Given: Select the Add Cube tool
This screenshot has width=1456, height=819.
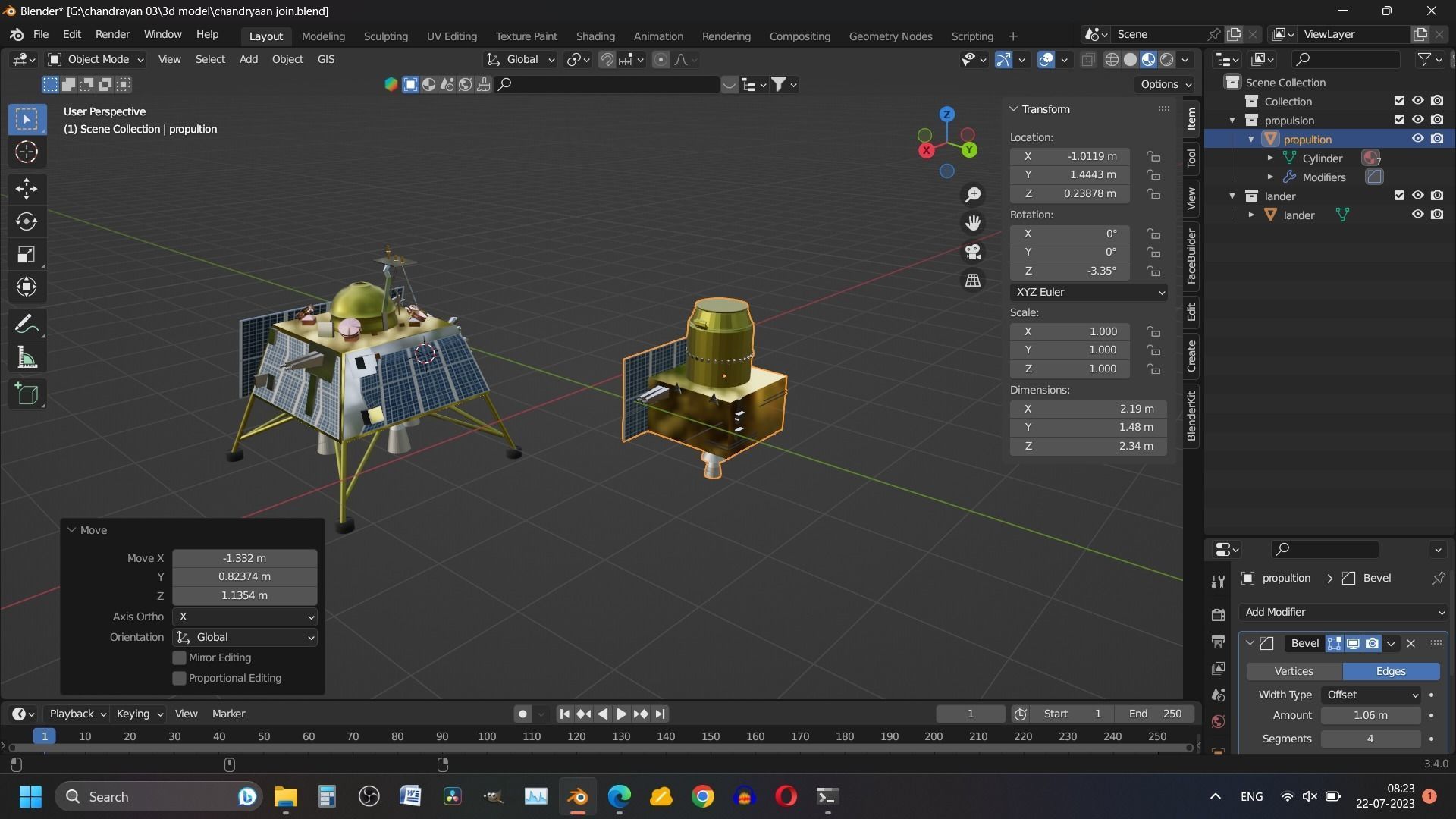Looking at the screenshot, I should click(27, 394).
